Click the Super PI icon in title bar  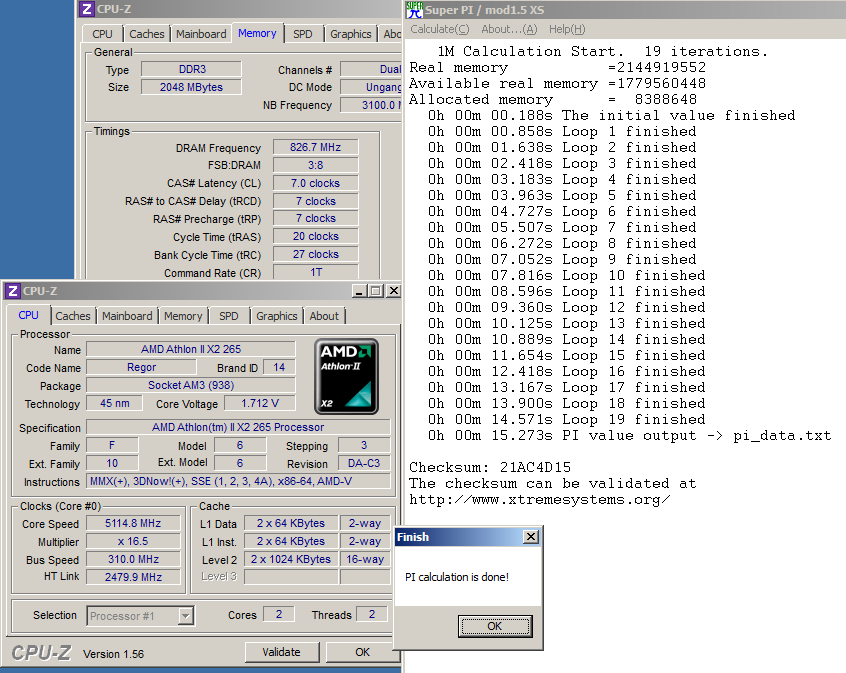click(414, 10)
